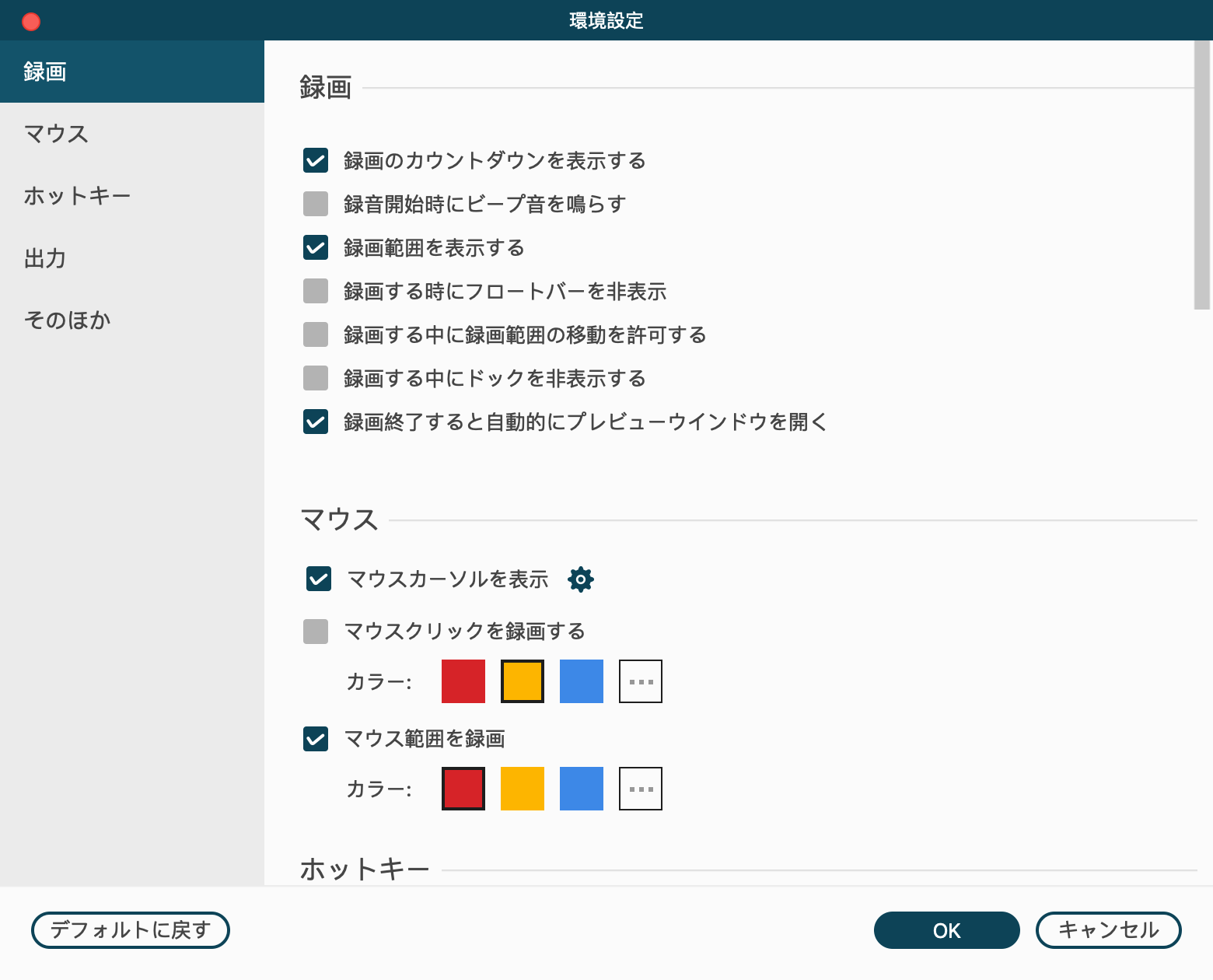
Task: Open custom color picker for mouse click
Action: click(641, 681)
